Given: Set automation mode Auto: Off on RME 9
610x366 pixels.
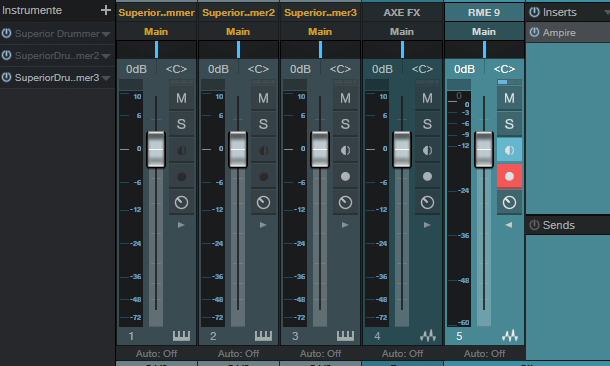Looking at the screenshot, I should pos(484,354).
